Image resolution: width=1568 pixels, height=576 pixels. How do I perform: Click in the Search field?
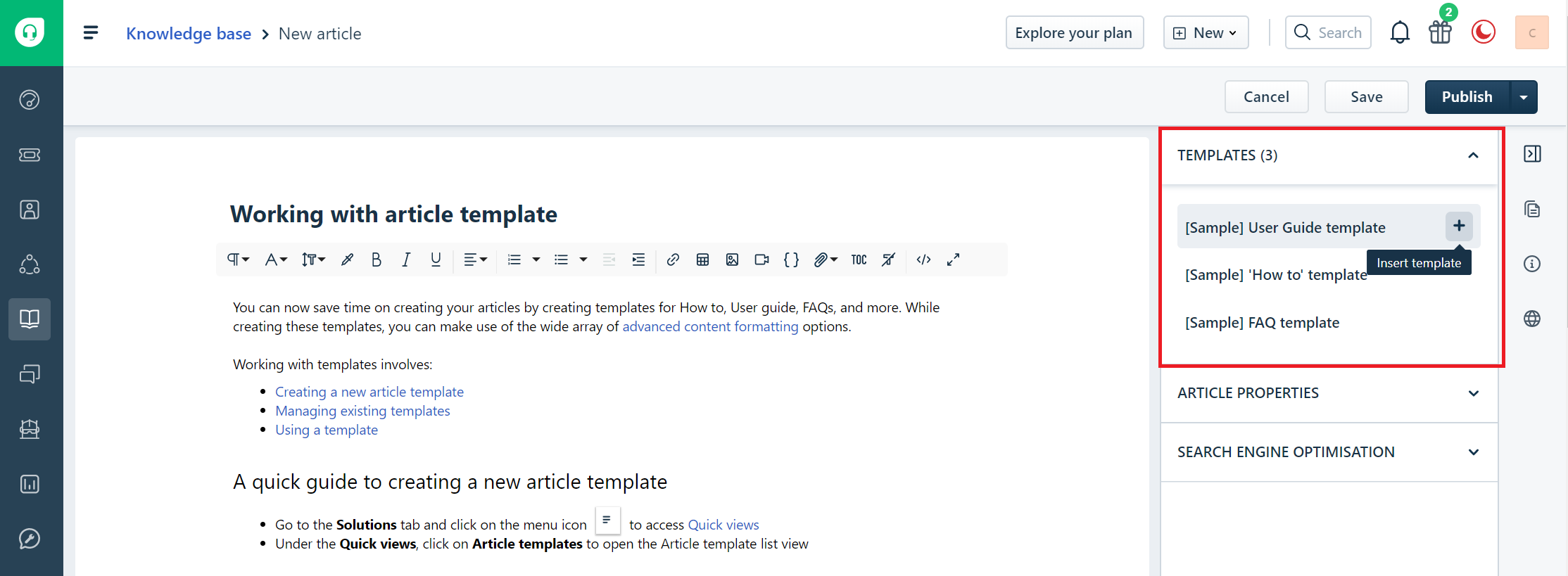[x=1328, y=32]
